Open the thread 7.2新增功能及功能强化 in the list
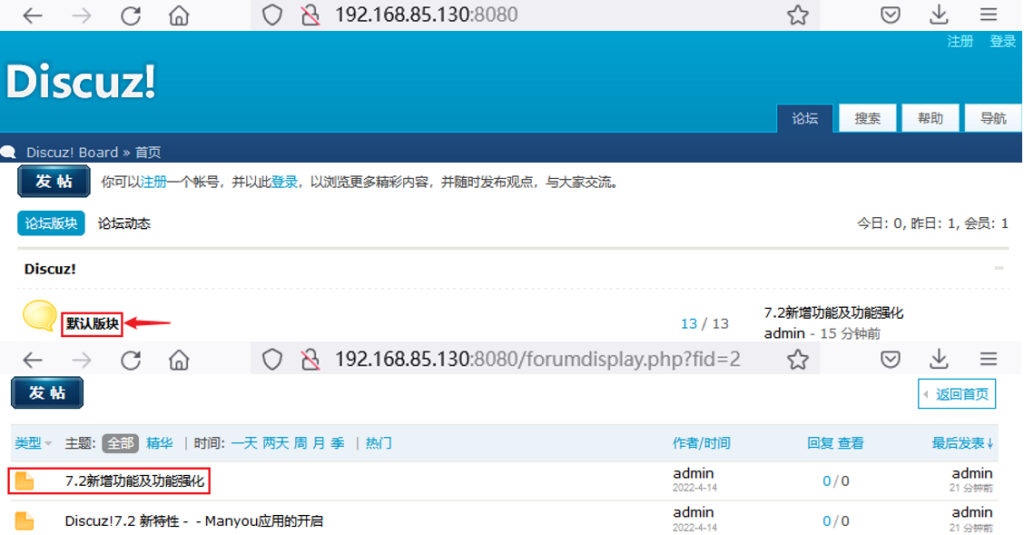Screen dimensions: 1024x535 [135, 481]
